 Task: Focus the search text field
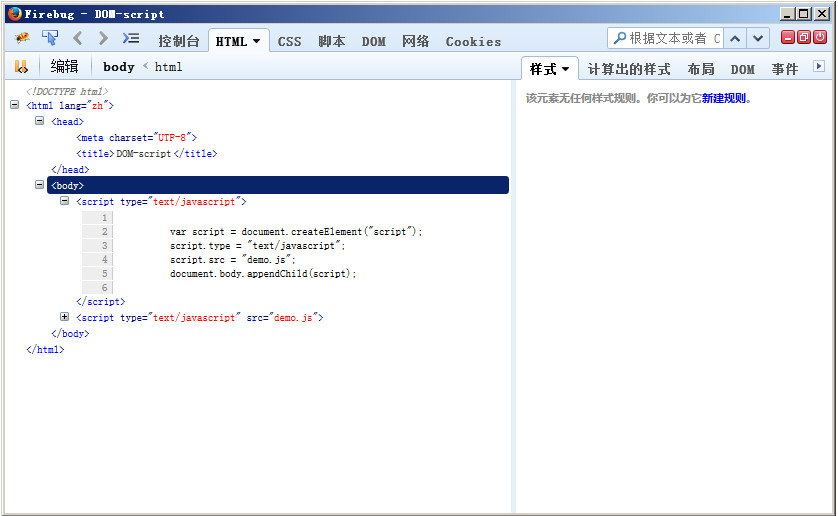point(670,39)
